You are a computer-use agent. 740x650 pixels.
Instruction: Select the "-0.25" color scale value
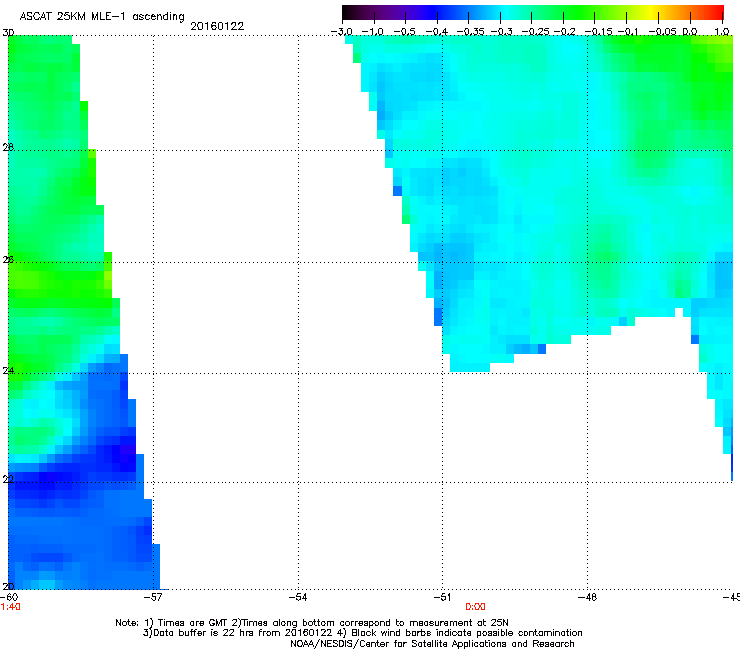click(536, 32)
